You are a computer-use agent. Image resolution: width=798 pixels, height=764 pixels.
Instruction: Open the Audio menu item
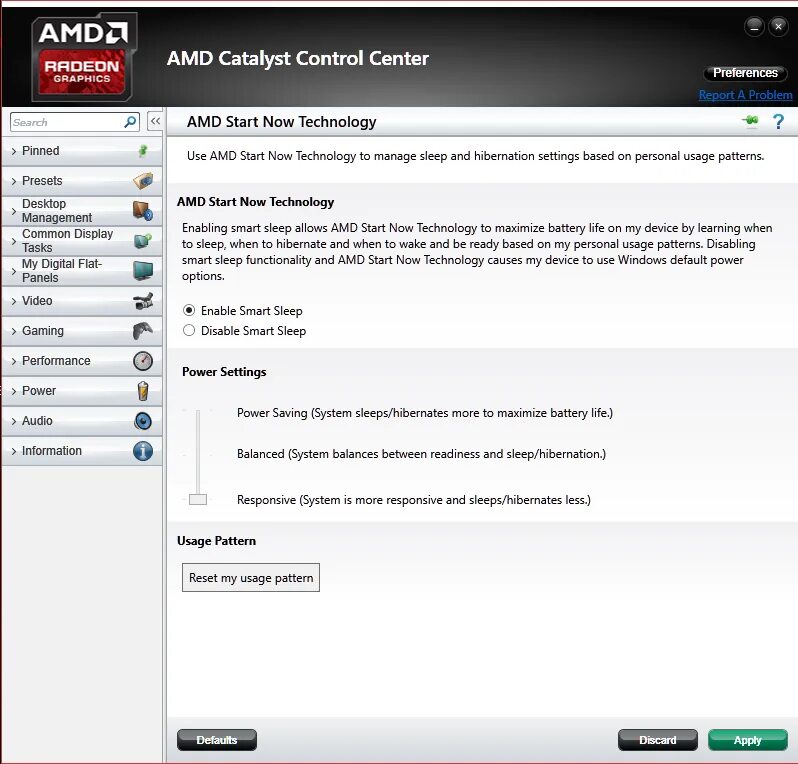[x=82, y=421]
